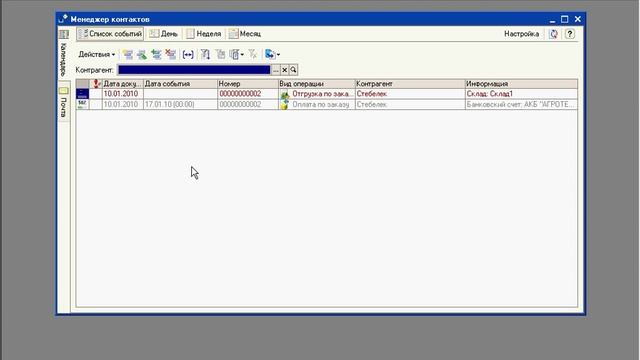
Task: Switch to the Месяц view
Action: click(245, 34)
